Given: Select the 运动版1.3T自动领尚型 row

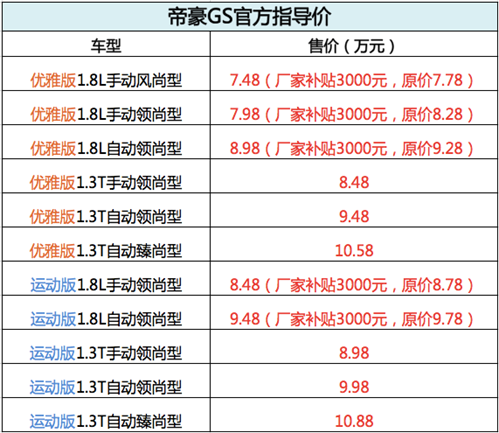Looking at the screenshot, I should coord(250,387).
